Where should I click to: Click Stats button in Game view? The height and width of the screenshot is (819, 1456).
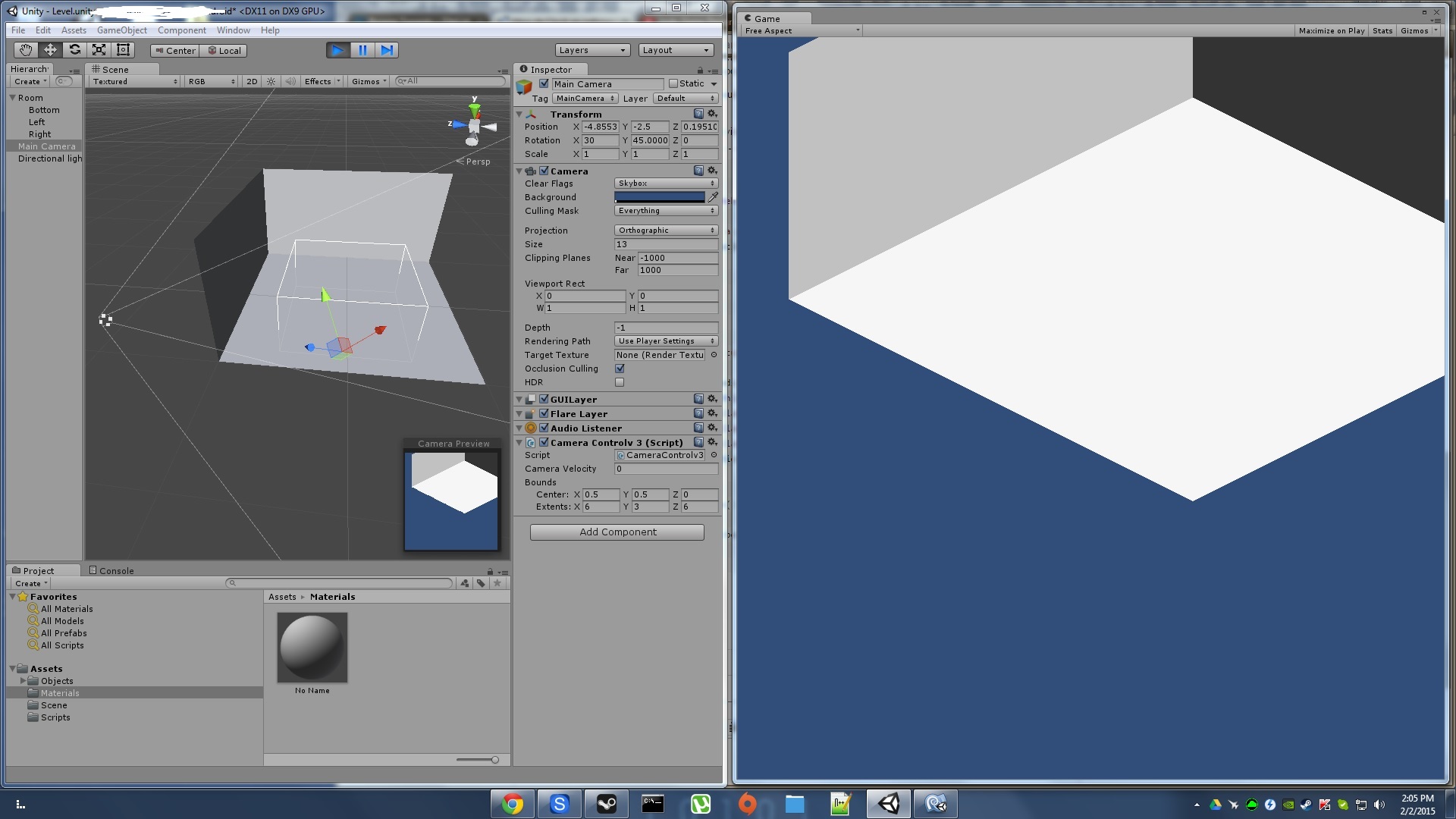(x=1382, y=31)
